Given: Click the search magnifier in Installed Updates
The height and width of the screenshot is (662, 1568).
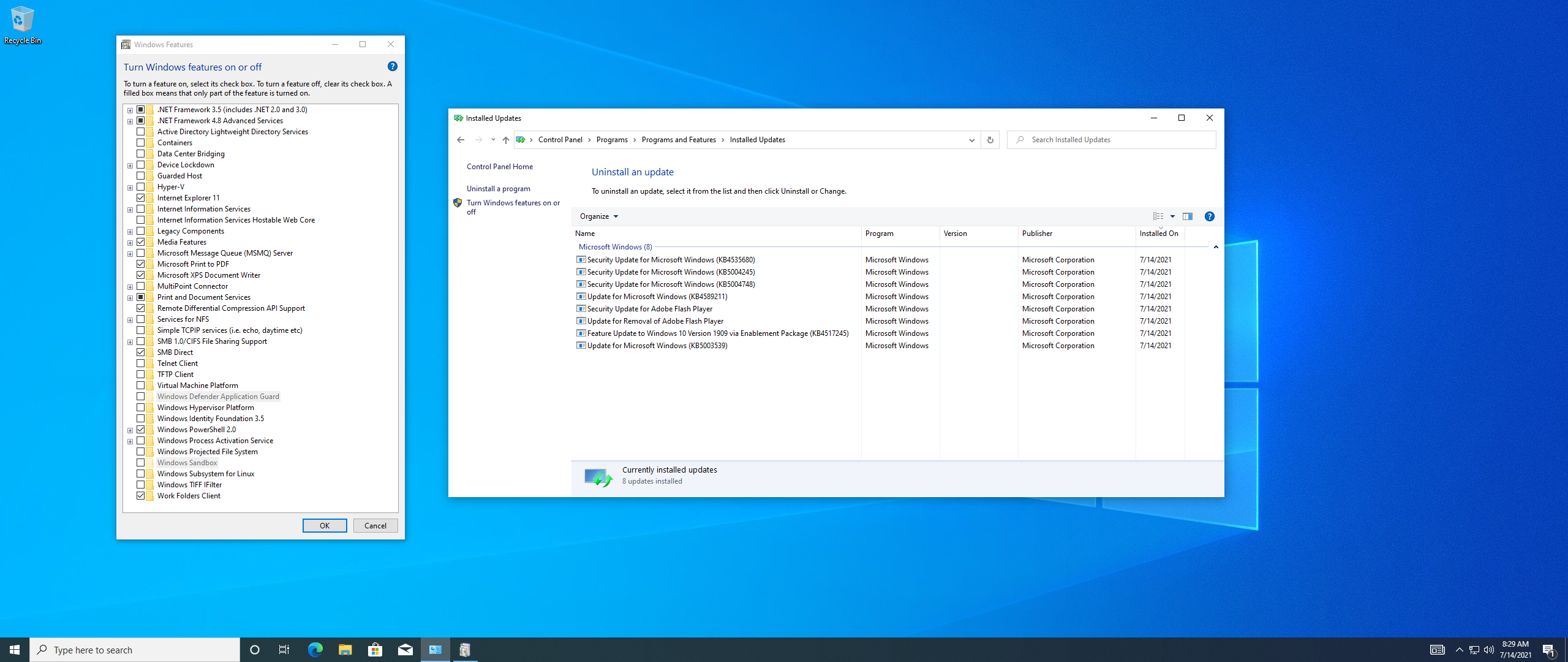Looking at the screenshot, I should 1020,140.
